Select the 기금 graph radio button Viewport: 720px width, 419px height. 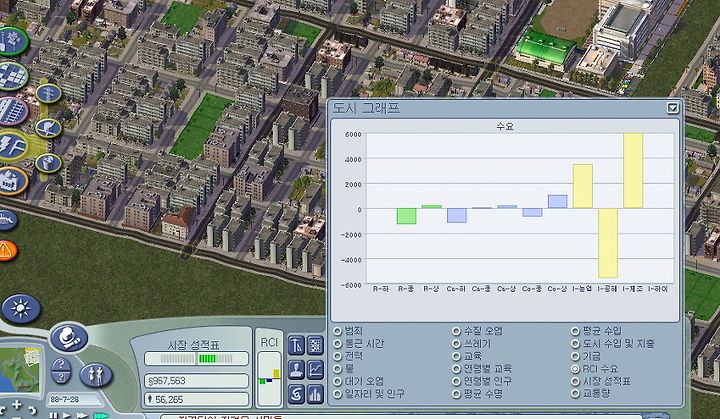[575, 356]
